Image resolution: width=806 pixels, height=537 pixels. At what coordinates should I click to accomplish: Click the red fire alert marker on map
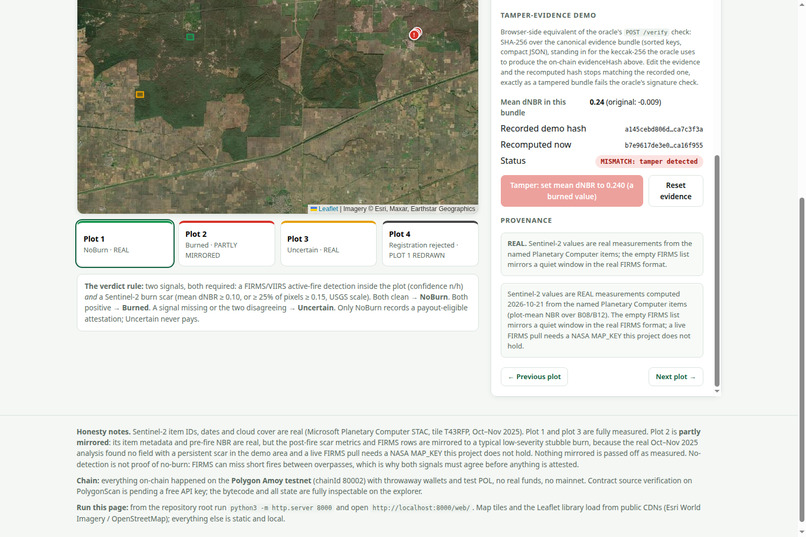click(x=414, y=34)
